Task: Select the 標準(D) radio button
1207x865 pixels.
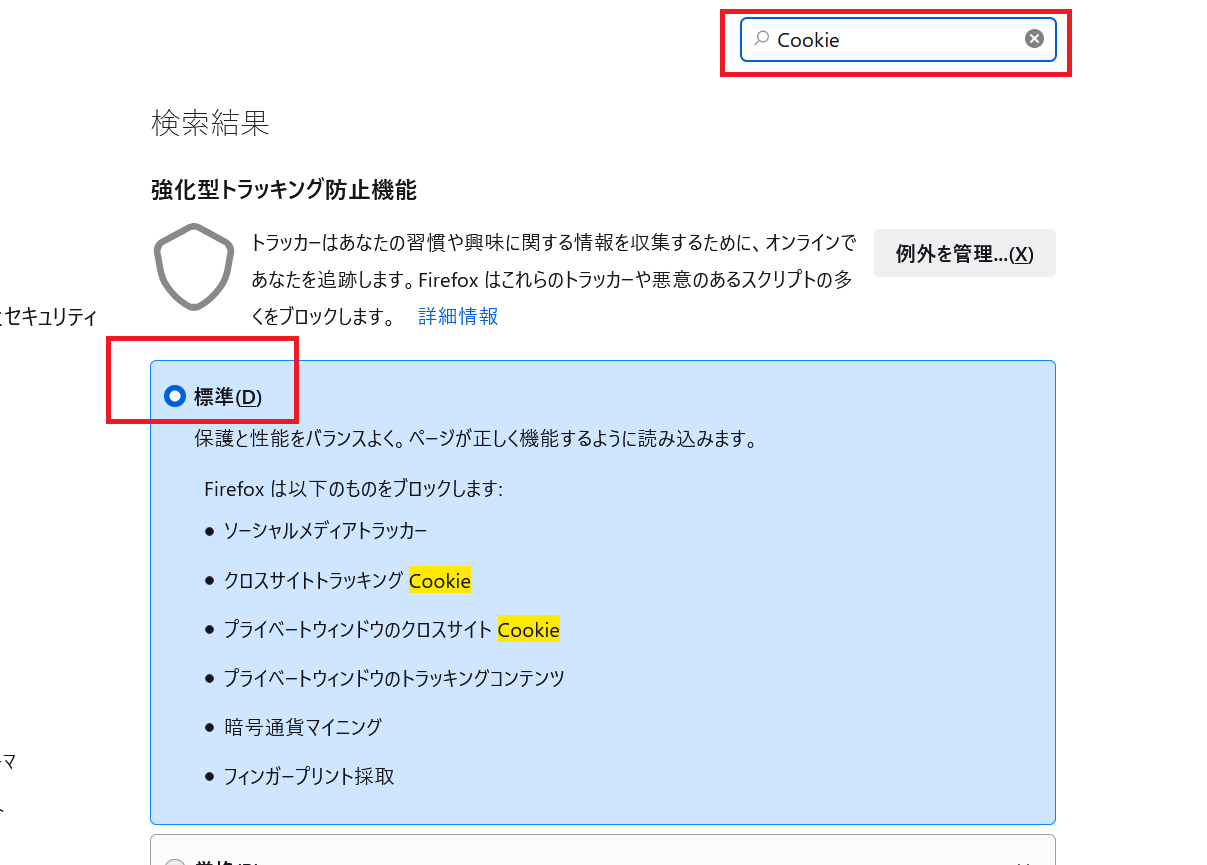Action: tap(175, 397)
